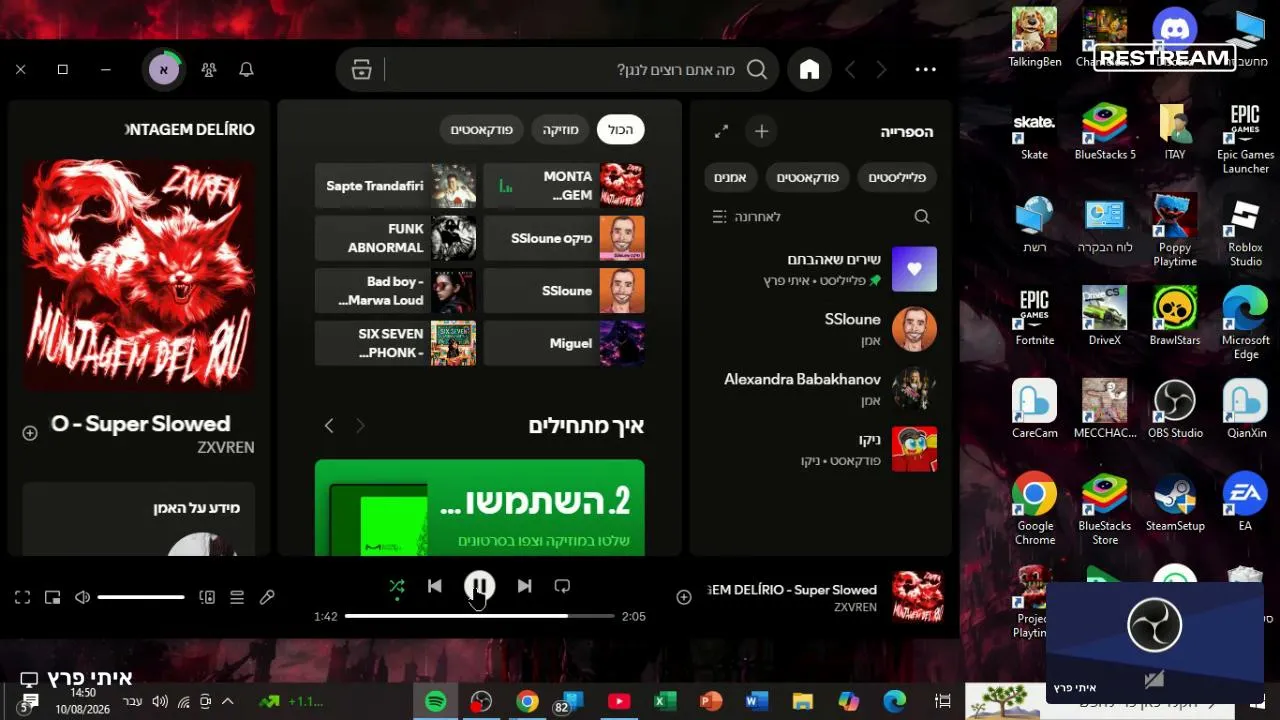This screenshot has height=720, width=1280.
Task: Mute the Spotify volume
Action: (82, 597)
